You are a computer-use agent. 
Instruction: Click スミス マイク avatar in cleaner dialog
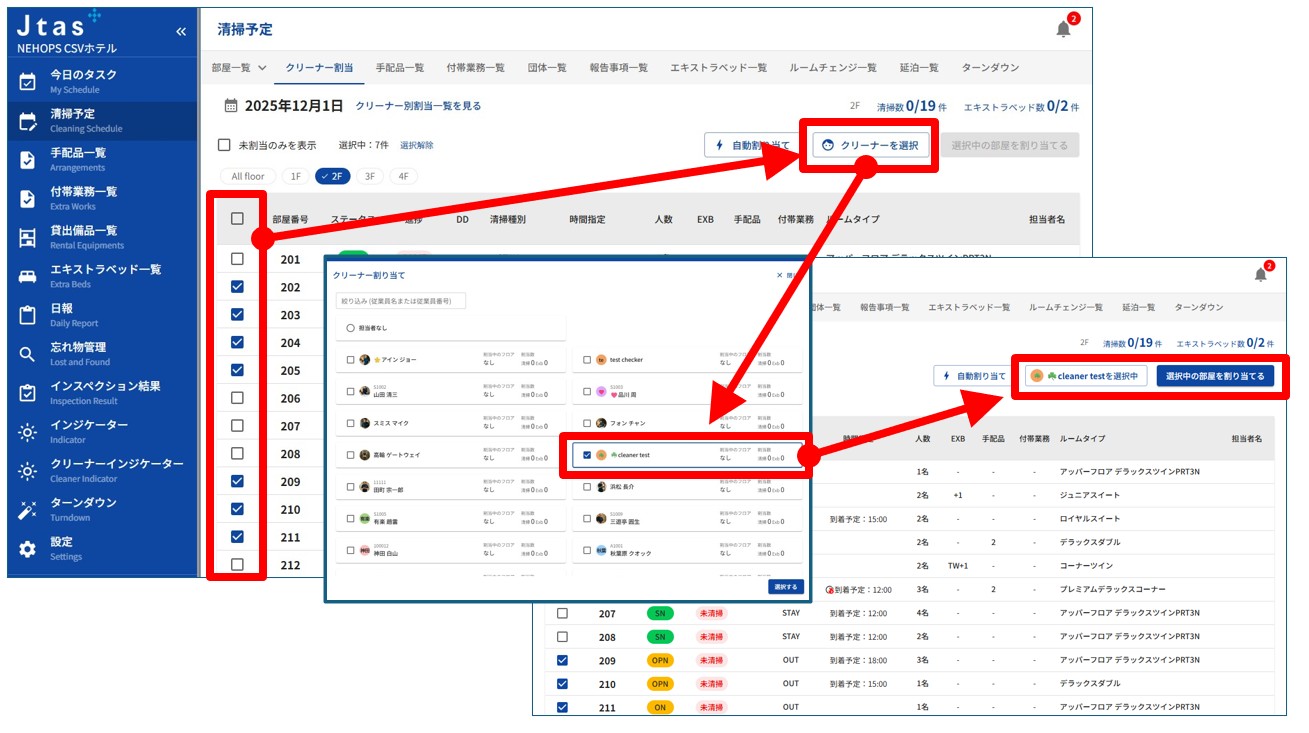click(x=365, y=423)
